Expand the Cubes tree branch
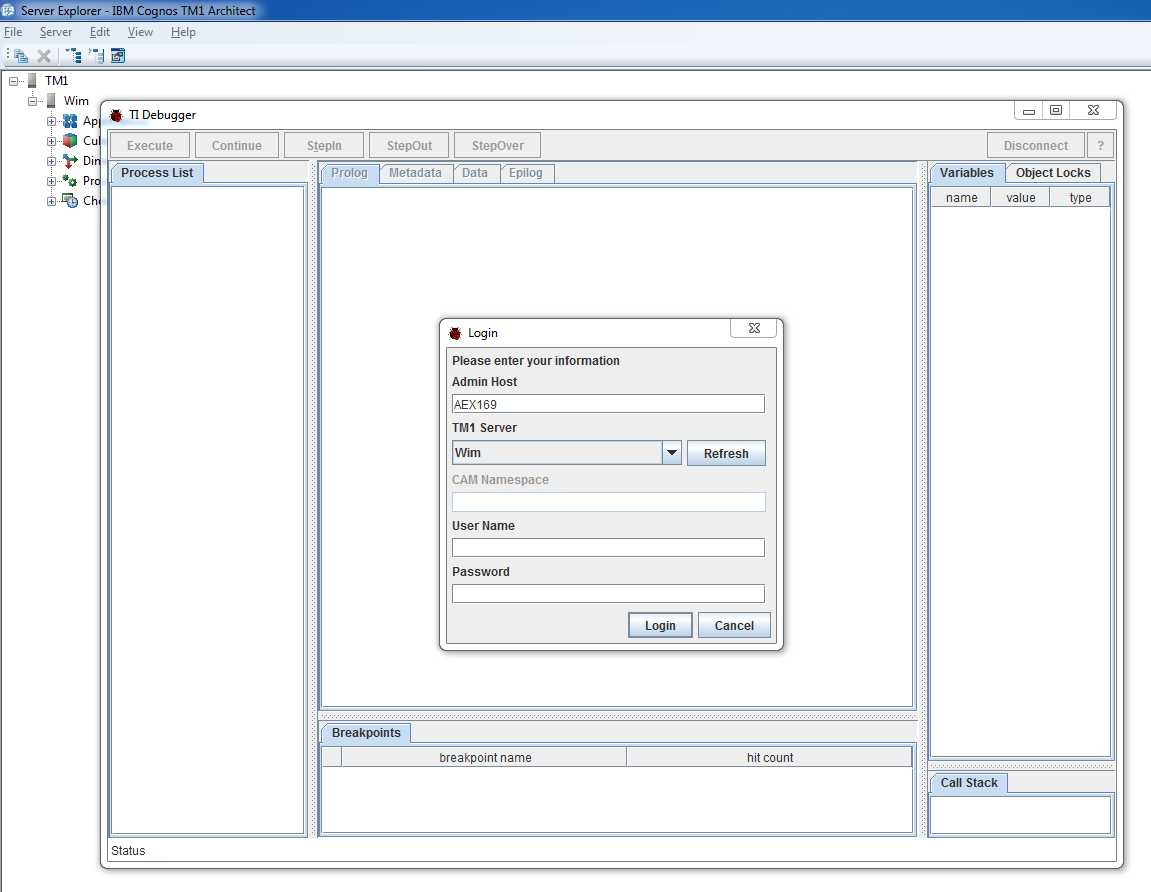Screen dimensions: 1151x892 tap(52, 141)
